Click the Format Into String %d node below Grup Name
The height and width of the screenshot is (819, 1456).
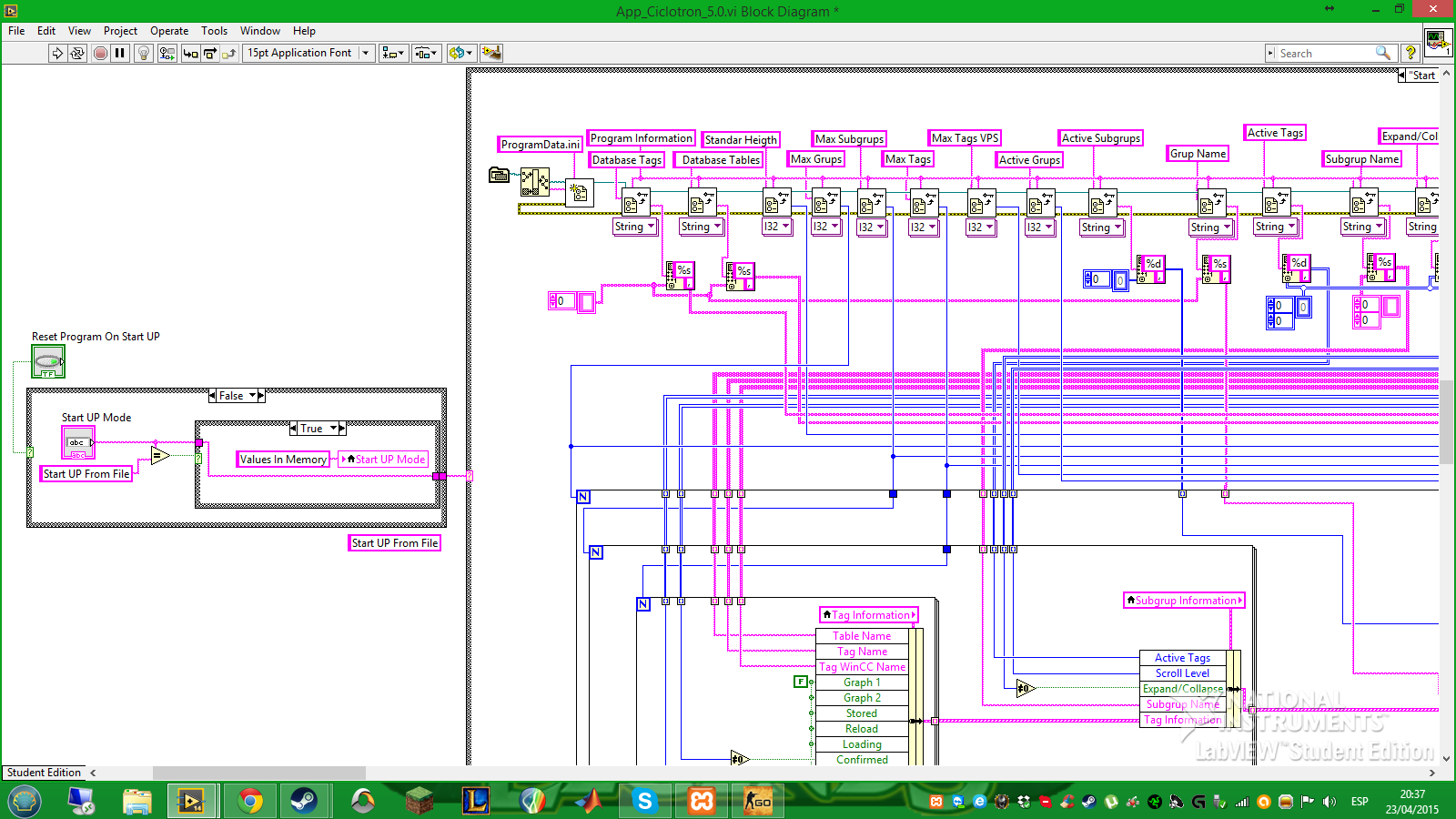tap(1151, 268)
